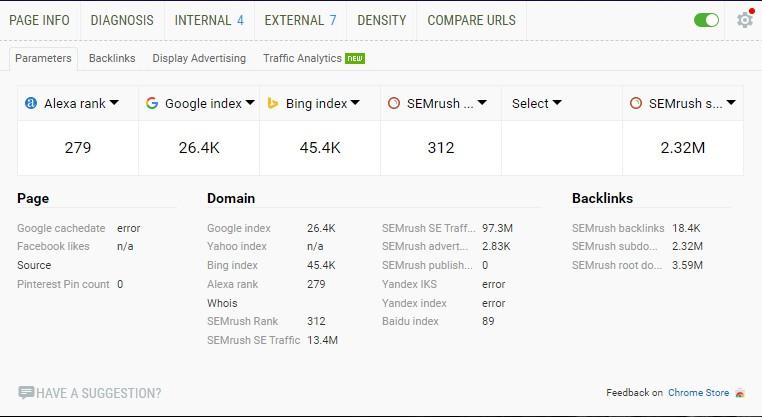Click SEMrush Rank label in Domain section
The width and height of the screenshot is (762, 417).
tap(242, 321)
